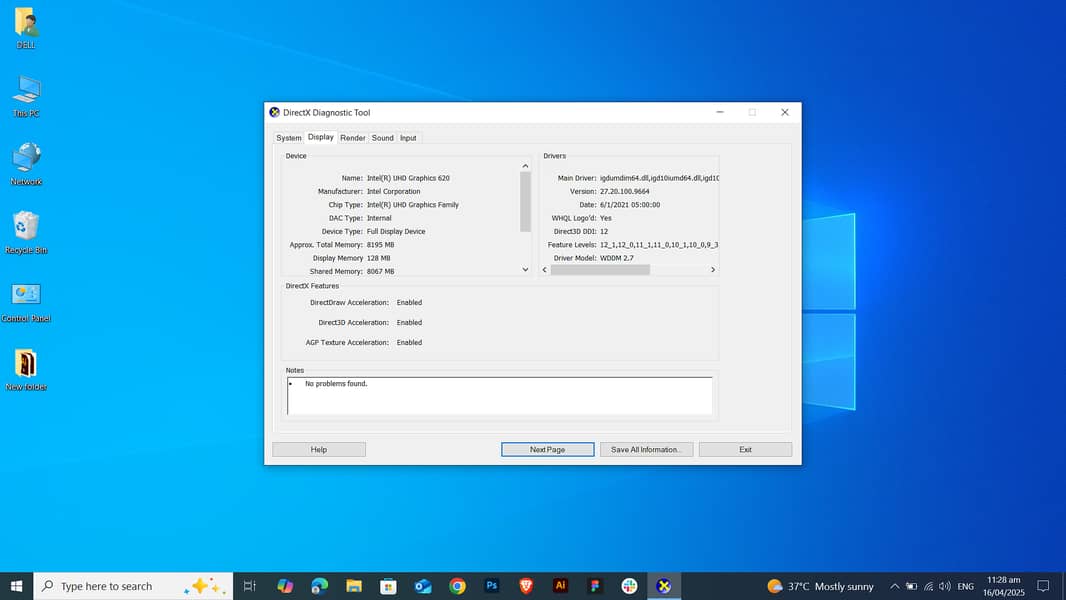Open the notification center icon
The image size is (1066, 600).
pos(1043,586)
